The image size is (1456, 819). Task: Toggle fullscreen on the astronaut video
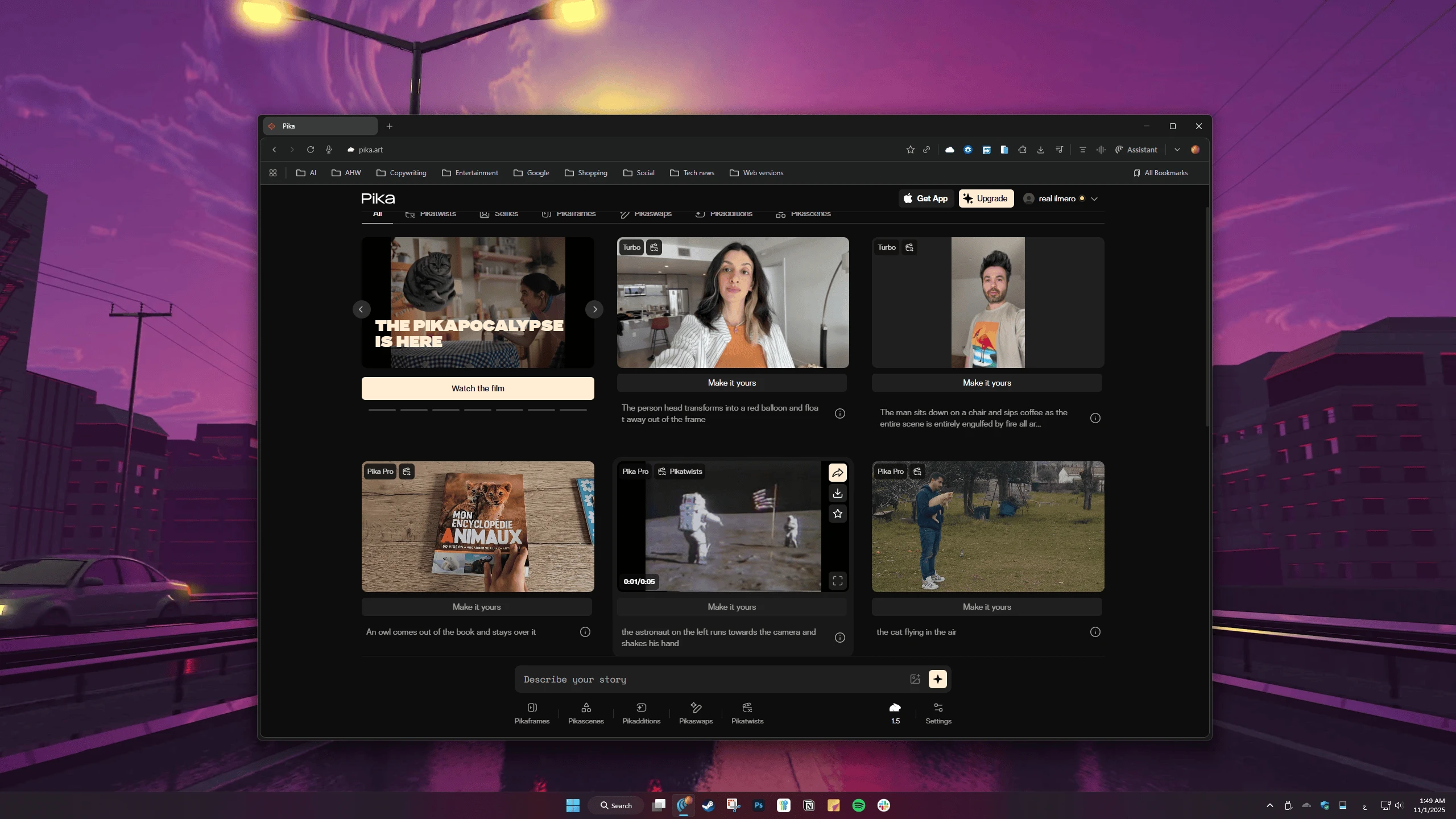click(838, 581)
